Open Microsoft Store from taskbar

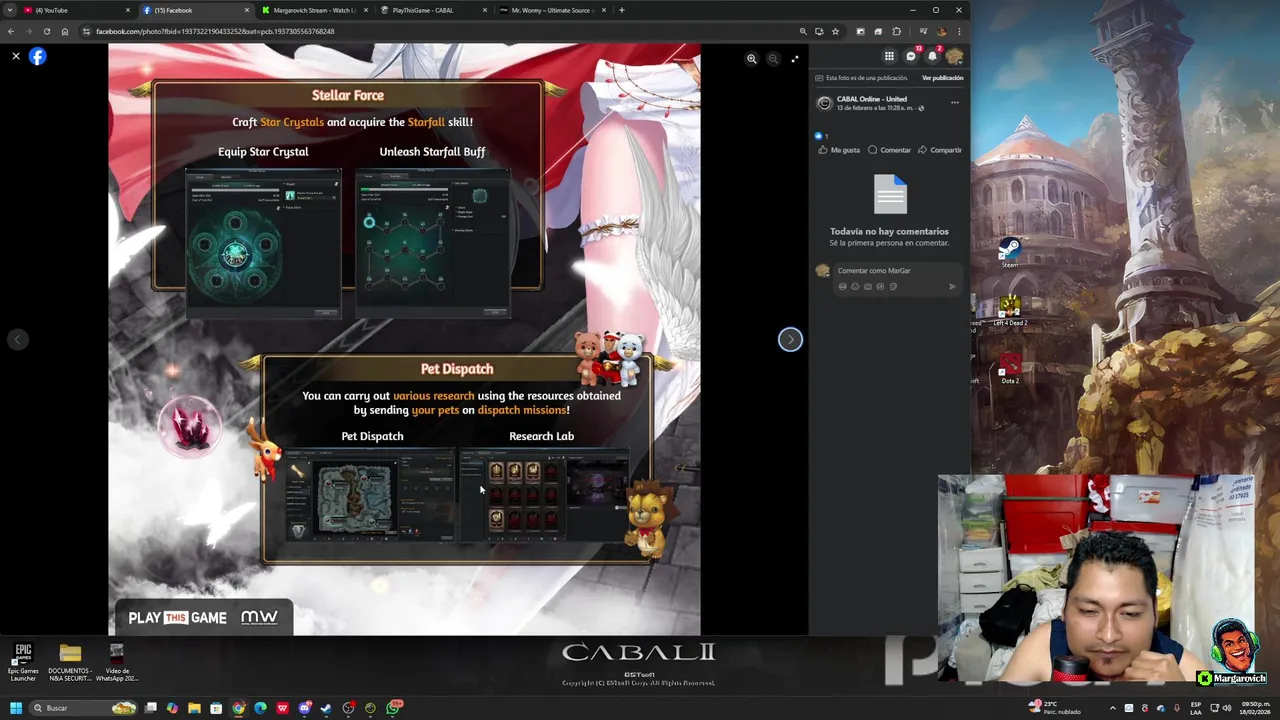click(216, 708)
